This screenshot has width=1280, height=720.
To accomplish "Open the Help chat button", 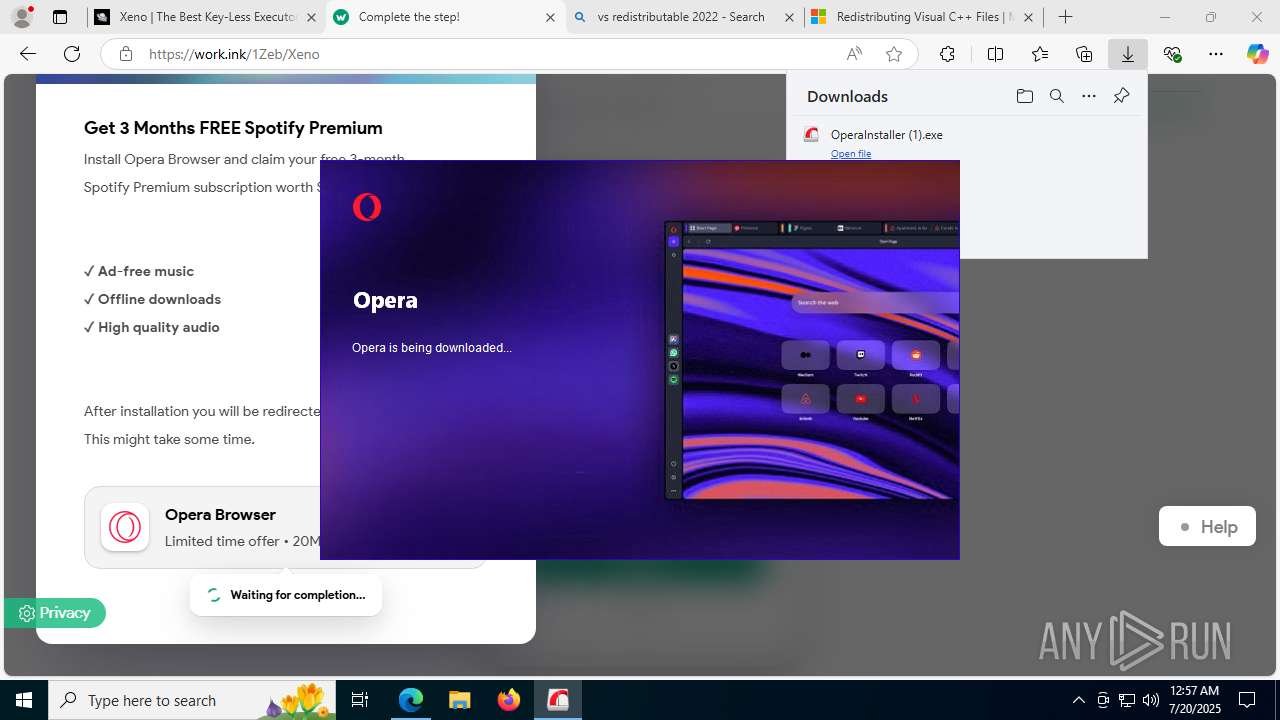I will point(1207,527).
